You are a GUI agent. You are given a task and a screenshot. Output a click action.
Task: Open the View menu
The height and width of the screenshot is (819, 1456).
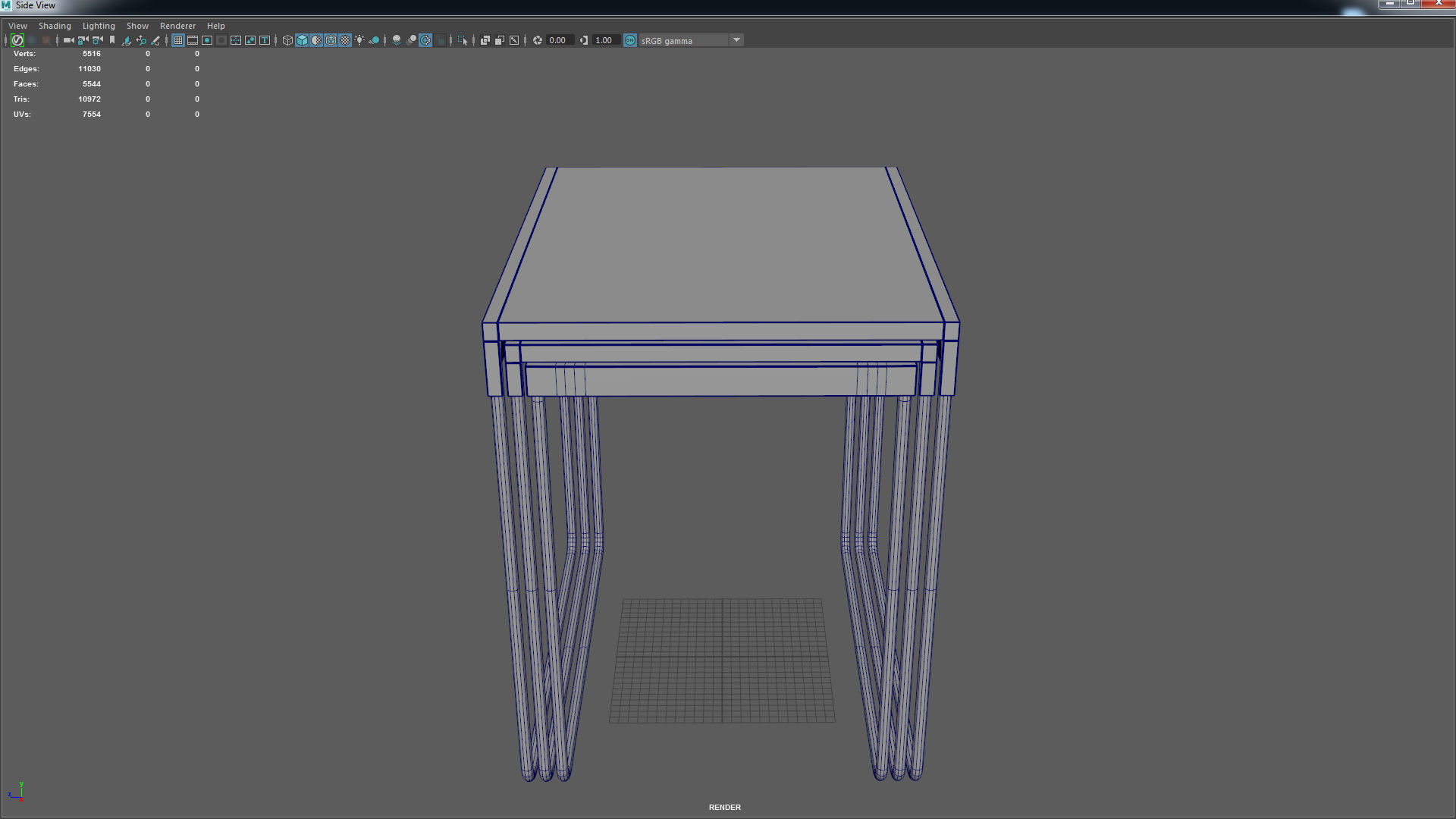pyautogui.click(x=17, y=26)
